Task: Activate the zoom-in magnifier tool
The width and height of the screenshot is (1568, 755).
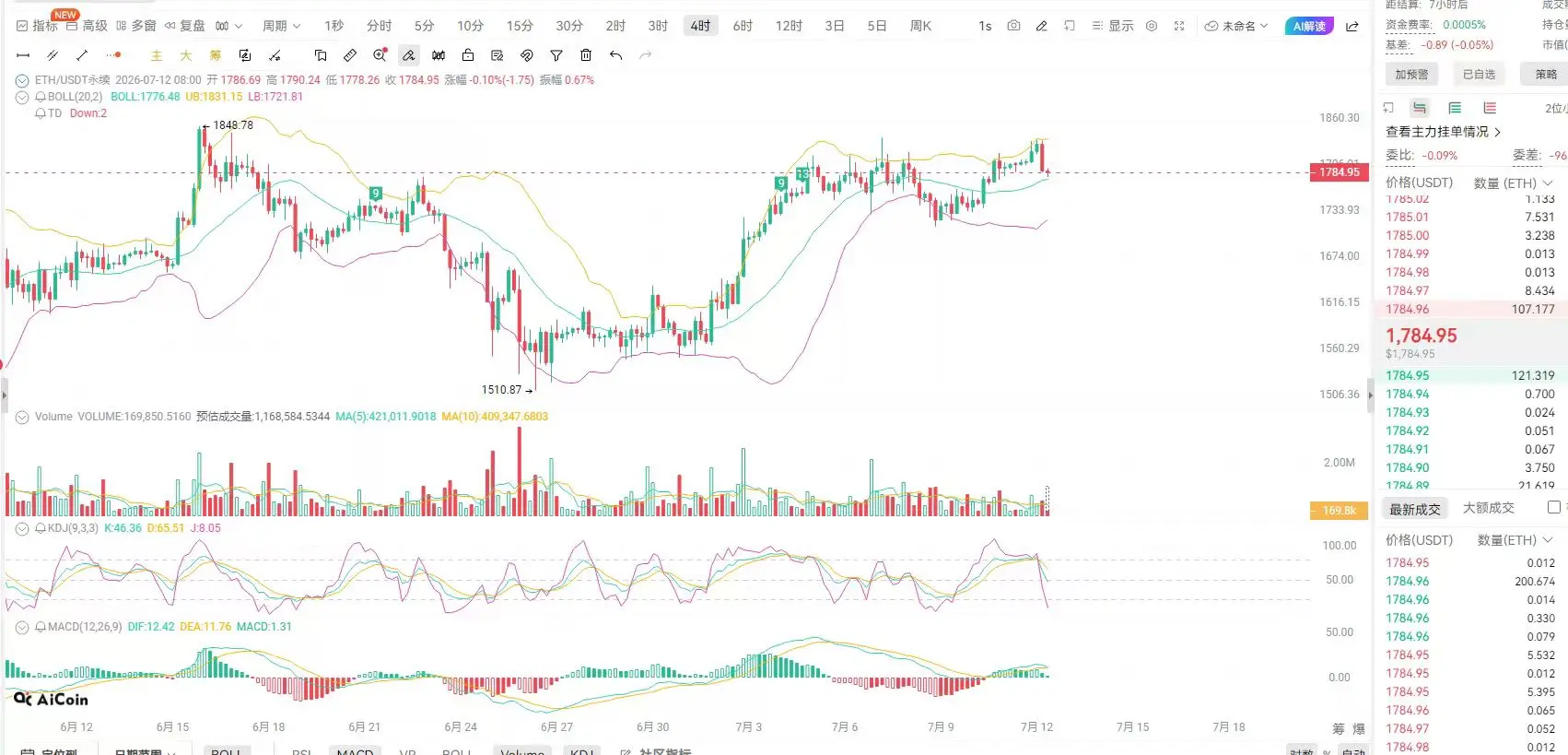Action: [380, 55]
